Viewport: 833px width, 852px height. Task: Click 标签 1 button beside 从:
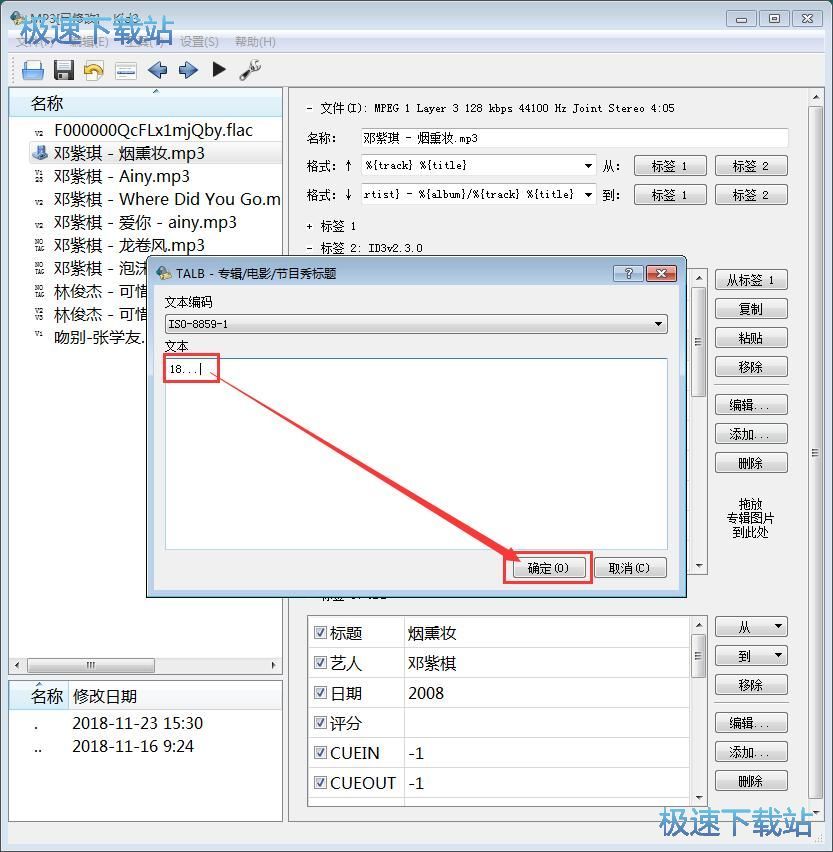670,166
